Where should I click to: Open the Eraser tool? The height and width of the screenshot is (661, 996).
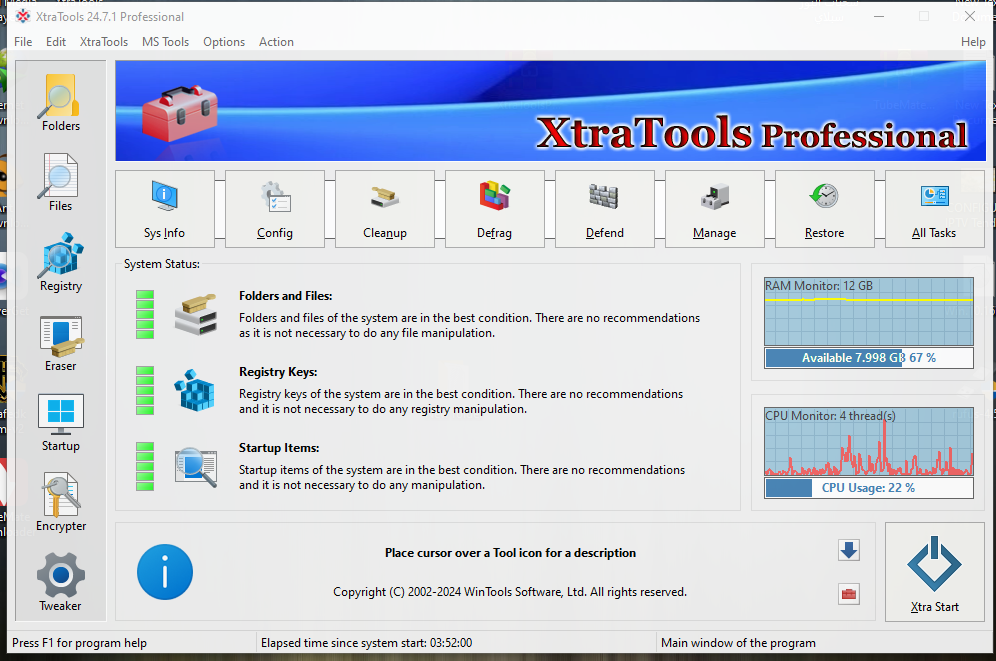(x=60, y=343)
